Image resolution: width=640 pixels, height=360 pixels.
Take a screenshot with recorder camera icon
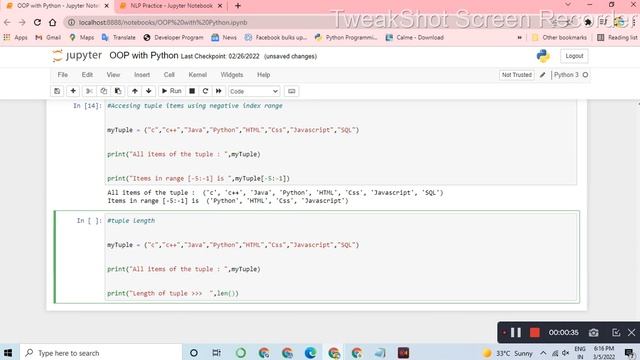pos(593,333)
